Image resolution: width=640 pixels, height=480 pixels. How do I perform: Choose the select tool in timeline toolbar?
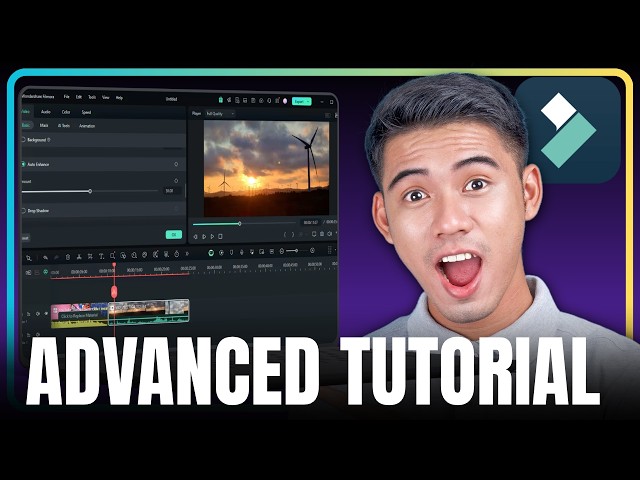29,258
